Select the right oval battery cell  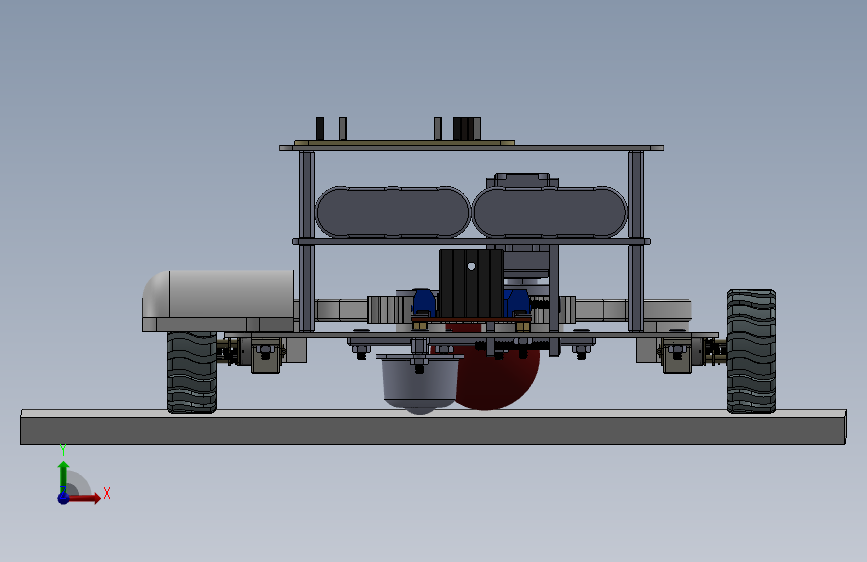(x=550, y=212)
